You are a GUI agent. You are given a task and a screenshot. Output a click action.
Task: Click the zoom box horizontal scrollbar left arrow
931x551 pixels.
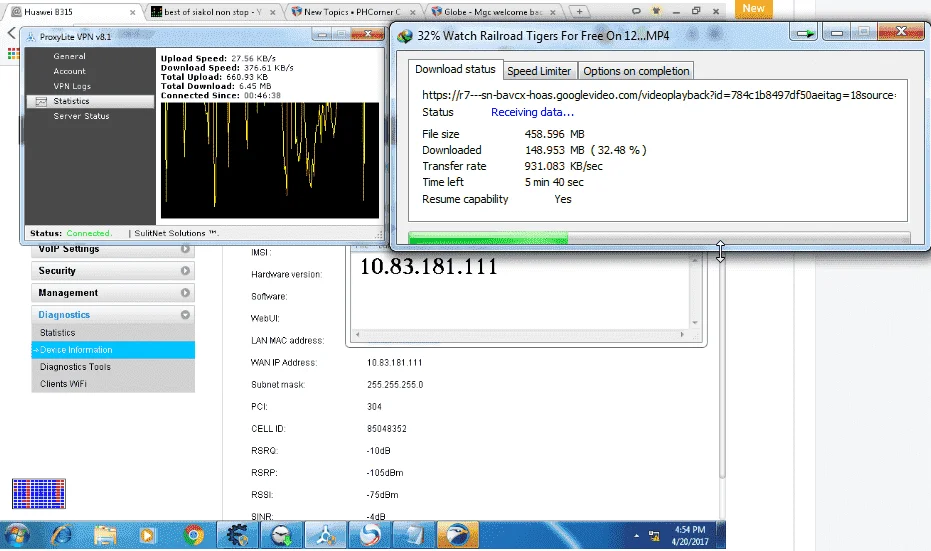tap(357, 335)
